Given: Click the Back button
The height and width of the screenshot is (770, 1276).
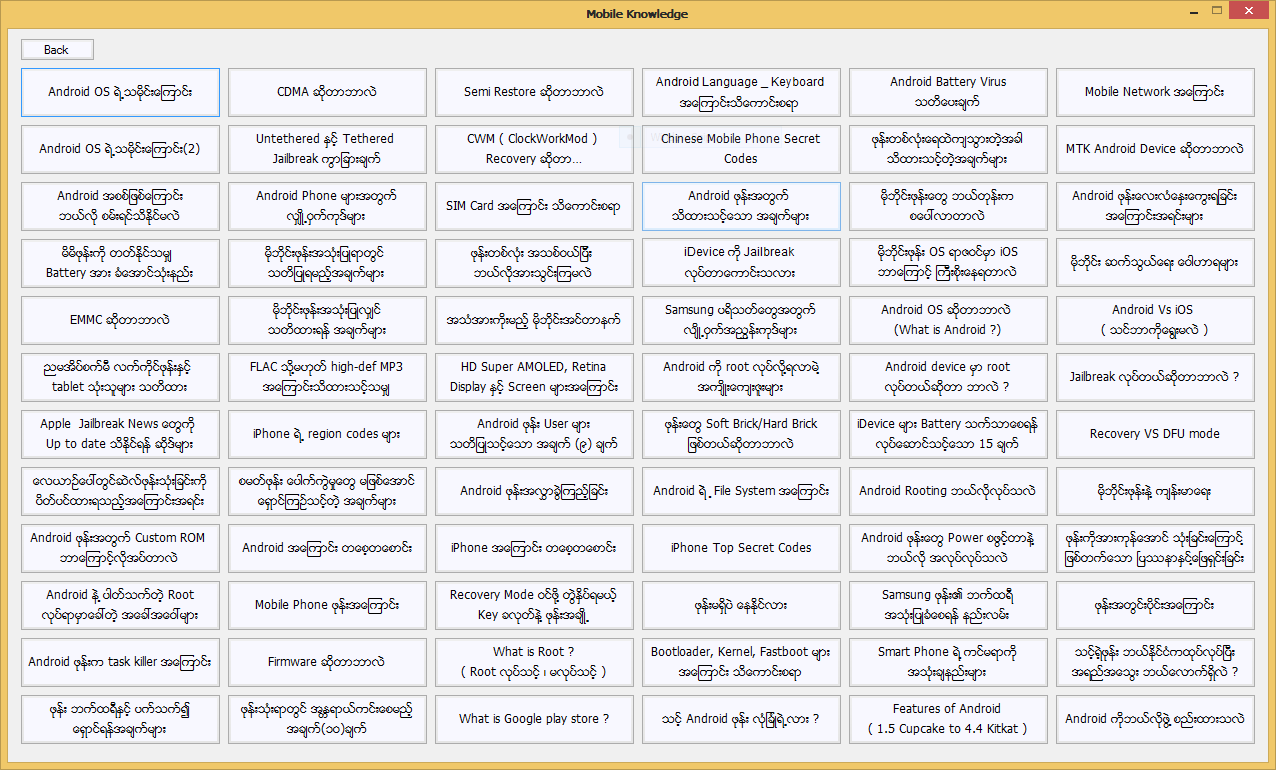Looking at the screenshot, I should coord(57,50).
